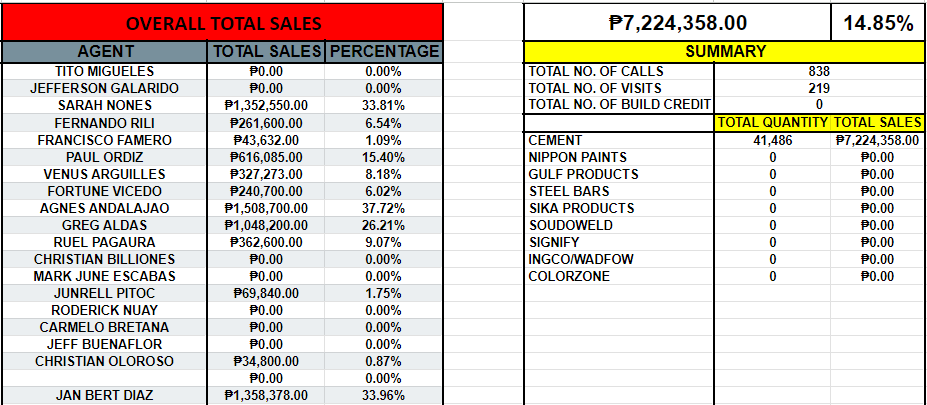Select Greg Aldas's 26.21% percentage cell
This screenshot has width=927, height=405.
click(x=384, y=225)
